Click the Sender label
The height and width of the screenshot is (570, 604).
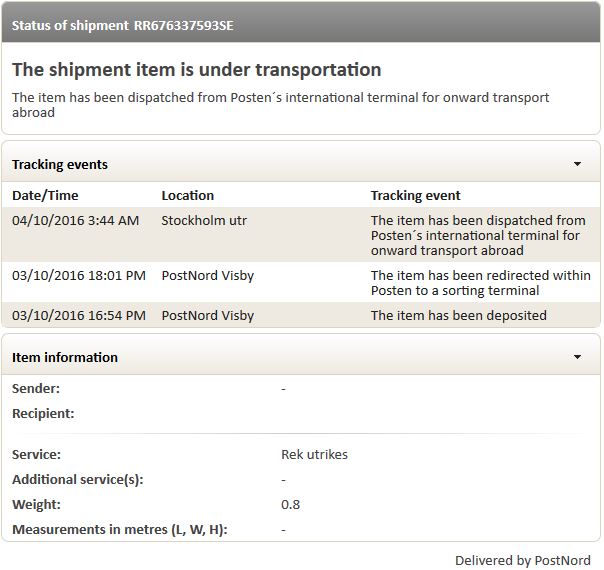click(36, 388)
